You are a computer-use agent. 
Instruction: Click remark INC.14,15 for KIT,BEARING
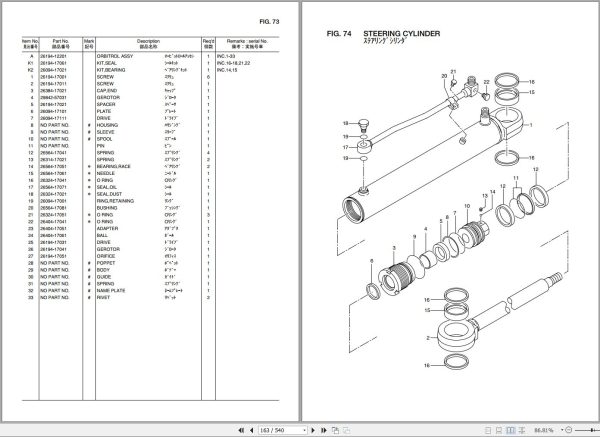[x=227, y=70]
